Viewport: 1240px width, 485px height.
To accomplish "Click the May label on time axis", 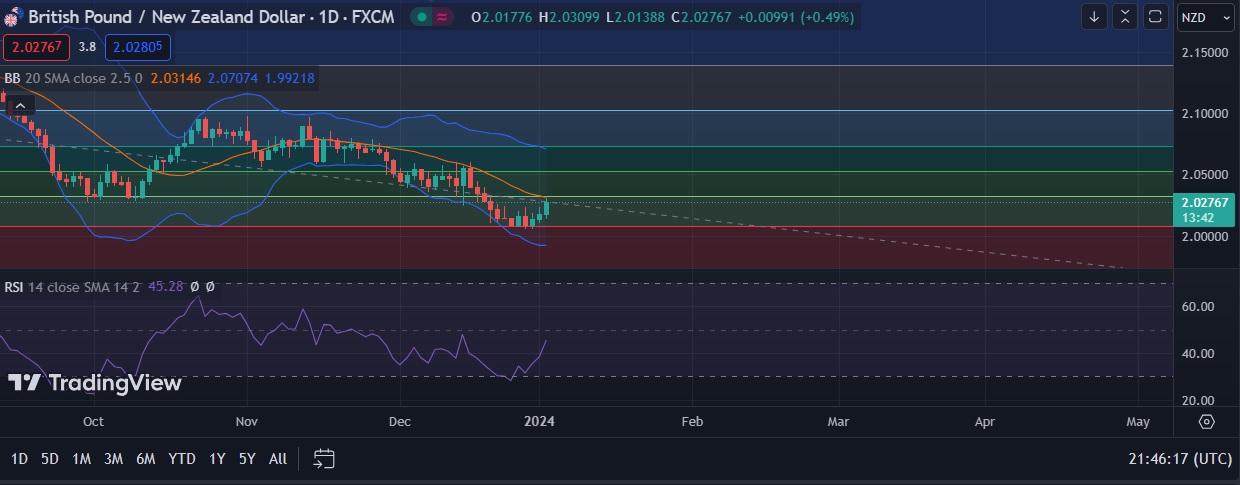I will click(x=1138, y=421).
